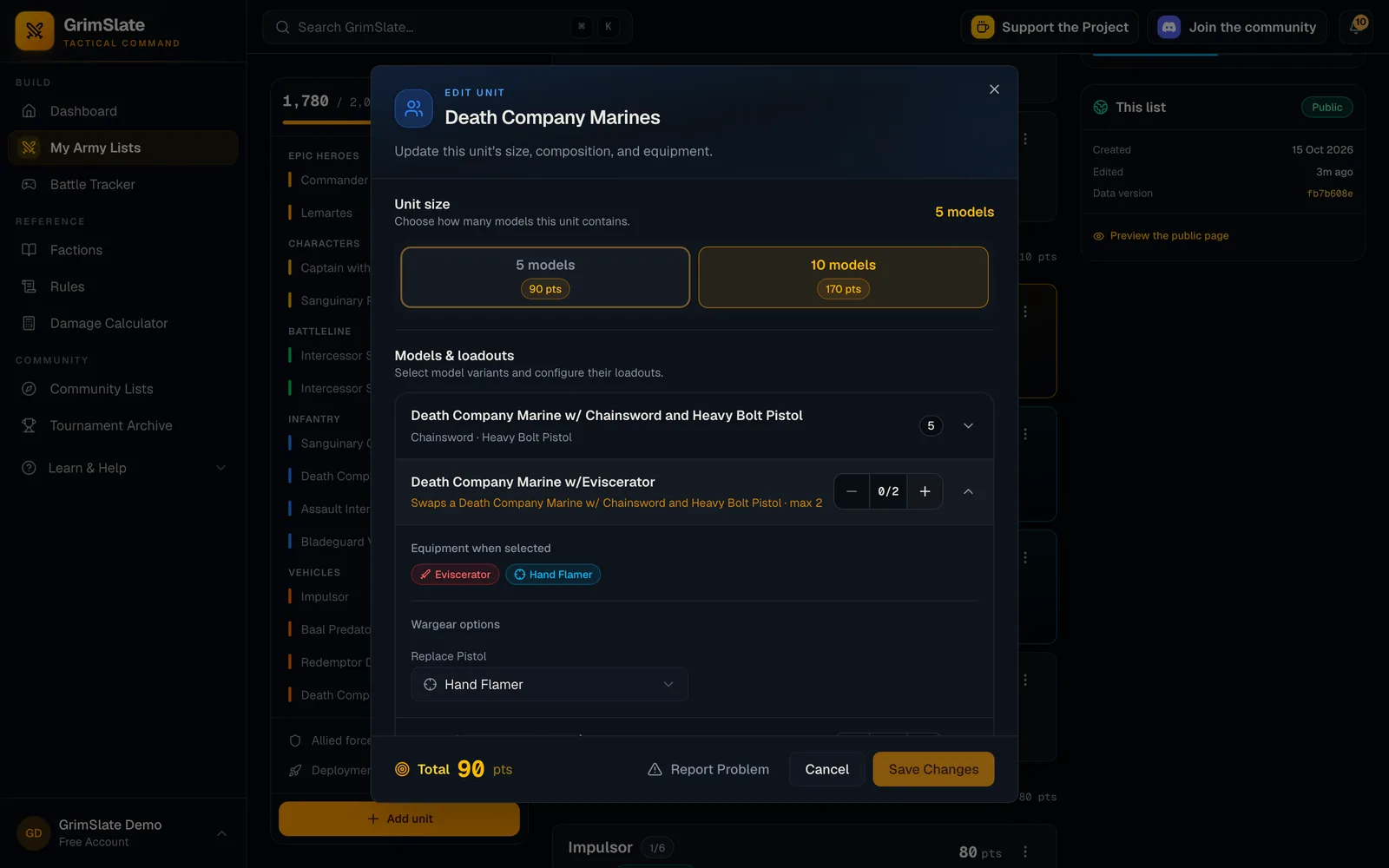Click the Public badge on This list
Screen dimensions: 1389x868
(x=1326, y=108)
